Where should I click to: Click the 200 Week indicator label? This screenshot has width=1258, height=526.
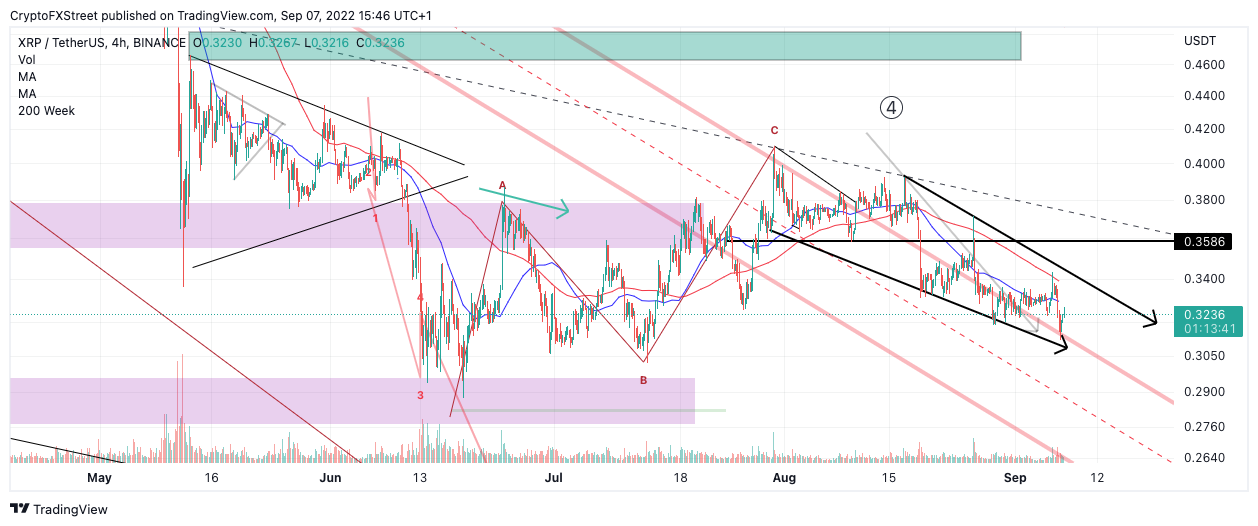point(46,111)
